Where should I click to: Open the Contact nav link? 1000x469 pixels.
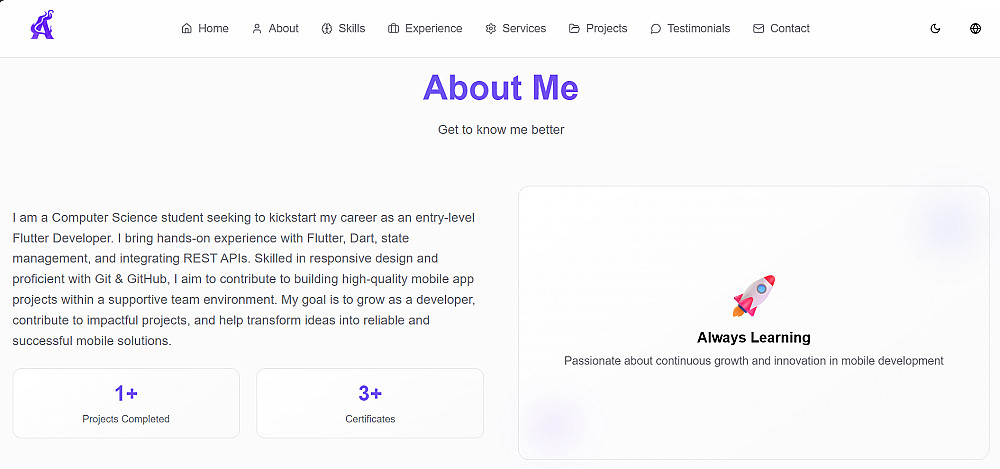point(789,29)
